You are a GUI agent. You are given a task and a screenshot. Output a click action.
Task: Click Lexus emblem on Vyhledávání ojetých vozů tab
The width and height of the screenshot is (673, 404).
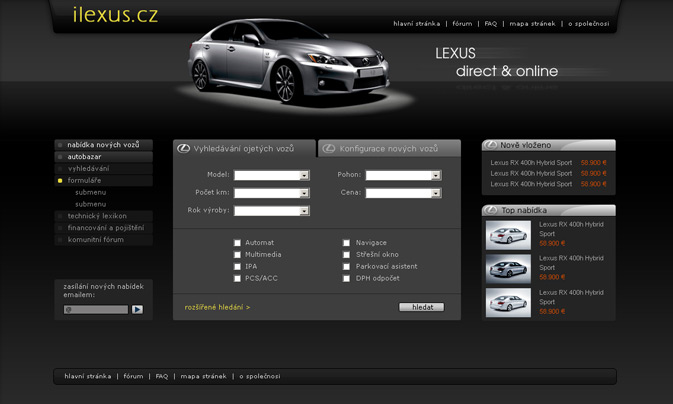[183, 149]
